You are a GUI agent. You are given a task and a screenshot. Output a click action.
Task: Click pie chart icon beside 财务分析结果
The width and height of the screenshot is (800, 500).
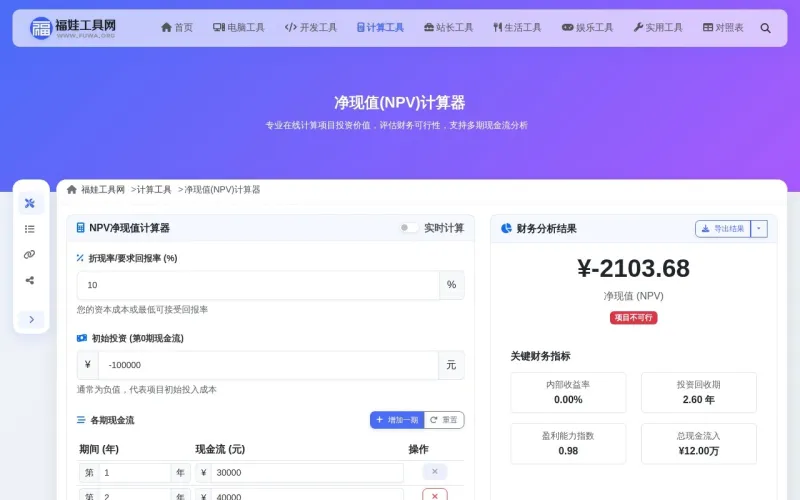[x=506, y=228]
